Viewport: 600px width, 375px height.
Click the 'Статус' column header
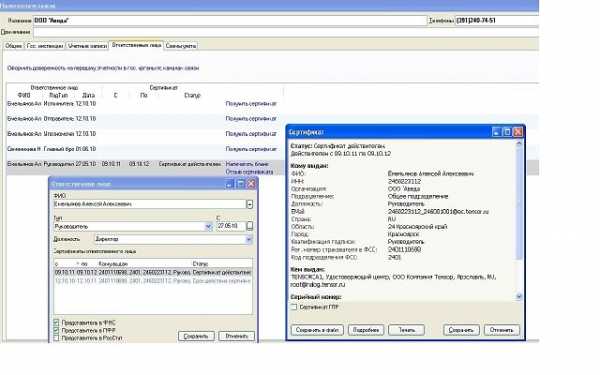(192, 95)
